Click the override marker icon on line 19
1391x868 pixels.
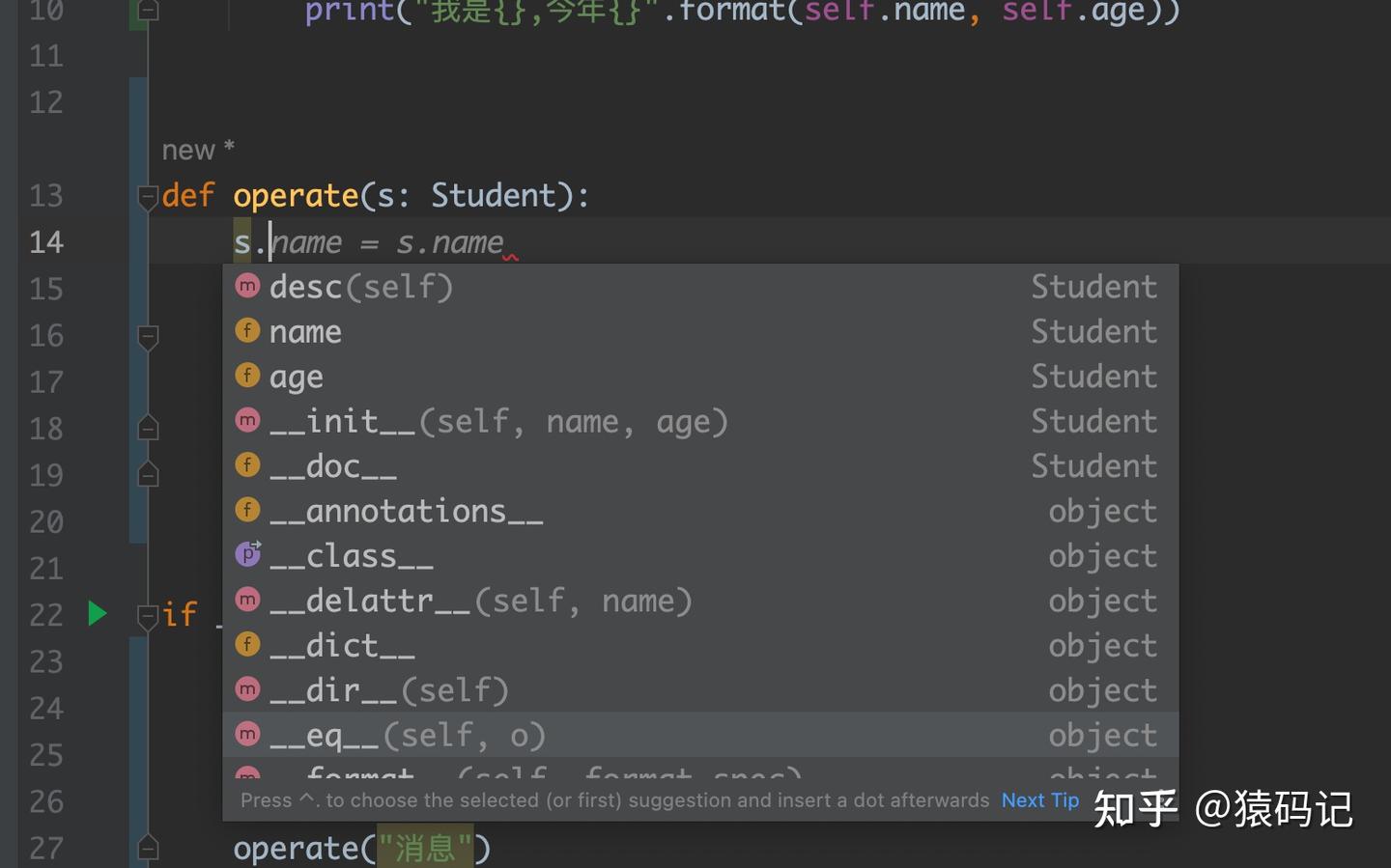point(148,473)
